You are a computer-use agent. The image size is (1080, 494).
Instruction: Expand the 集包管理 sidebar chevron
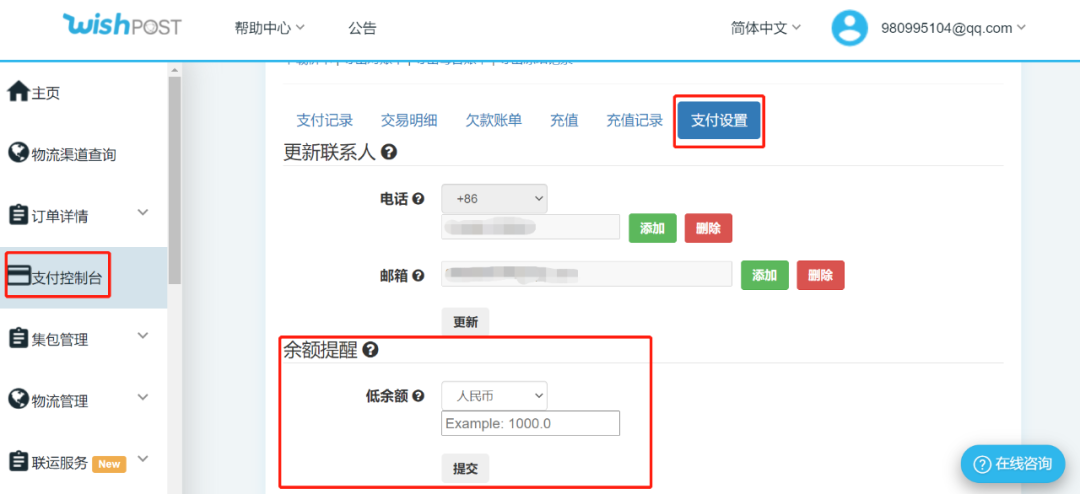pos(143,336)
